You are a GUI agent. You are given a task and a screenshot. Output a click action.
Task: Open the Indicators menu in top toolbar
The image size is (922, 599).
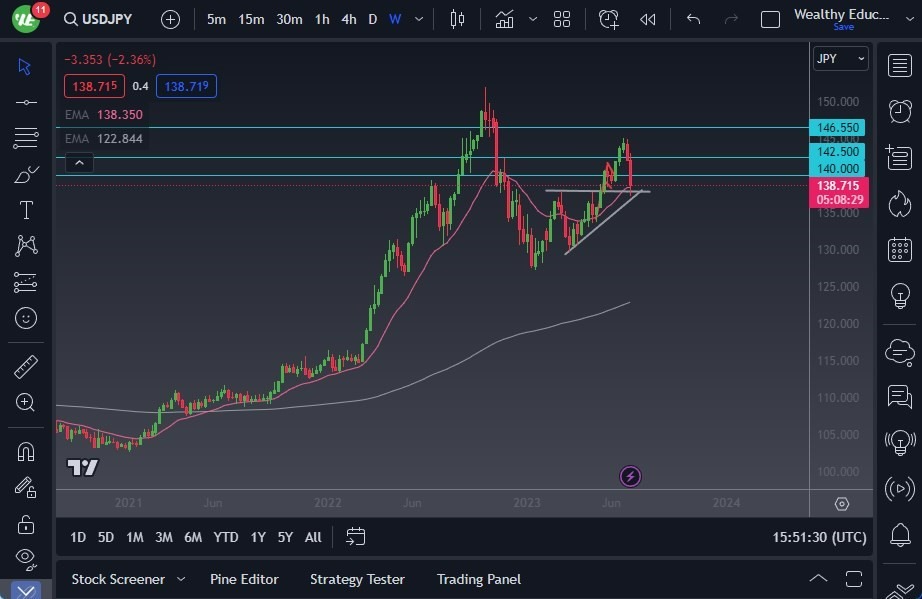coord(503,18)
